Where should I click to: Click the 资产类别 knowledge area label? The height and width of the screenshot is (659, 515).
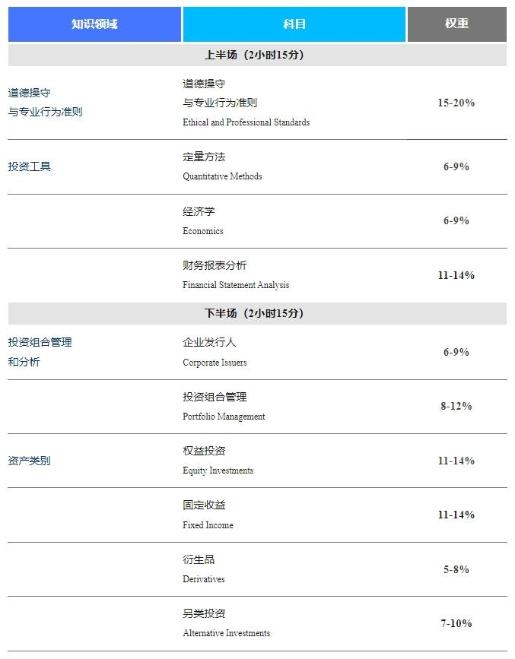(x=29, y=461)
